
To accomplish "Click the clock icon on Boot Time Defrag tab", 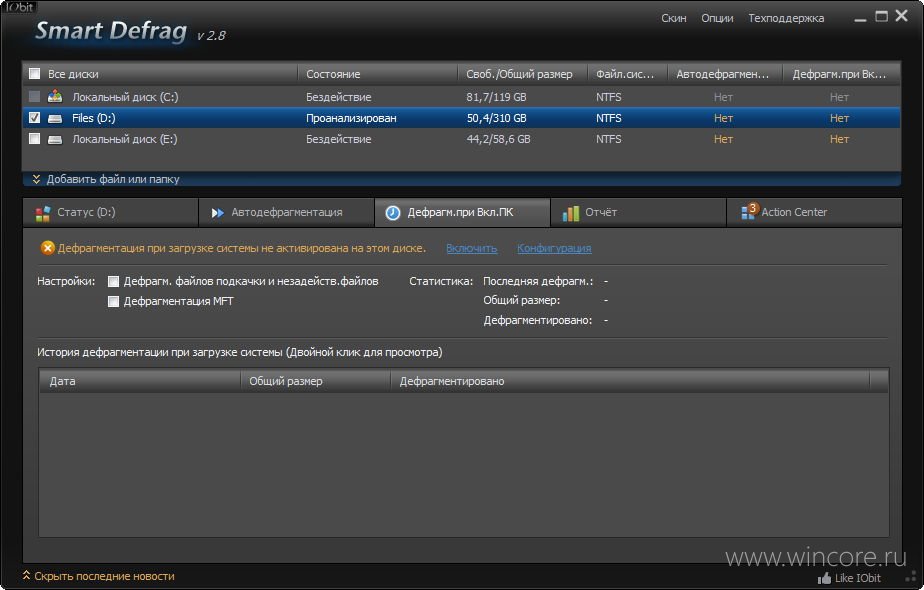I will 392,213.
